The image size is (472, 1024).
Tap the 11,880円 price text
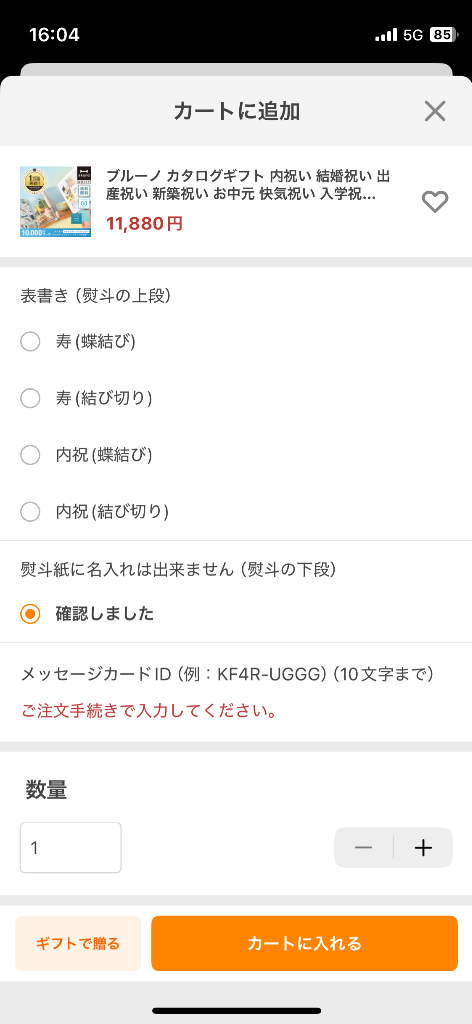point(144,224)
